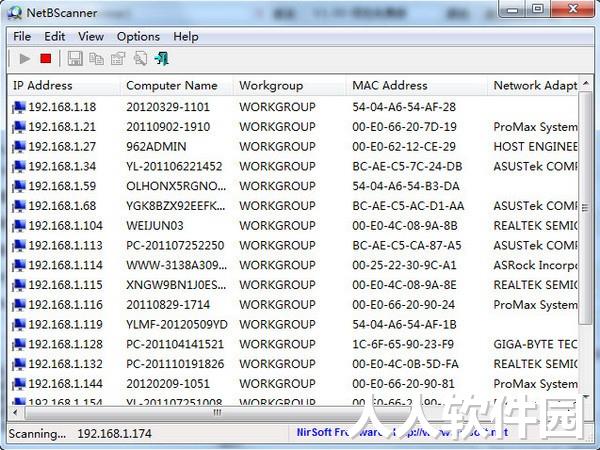
Task: Click adapter ASRock Incorp in 192.168.1.114 row
Action: click(x=535, y=265)
